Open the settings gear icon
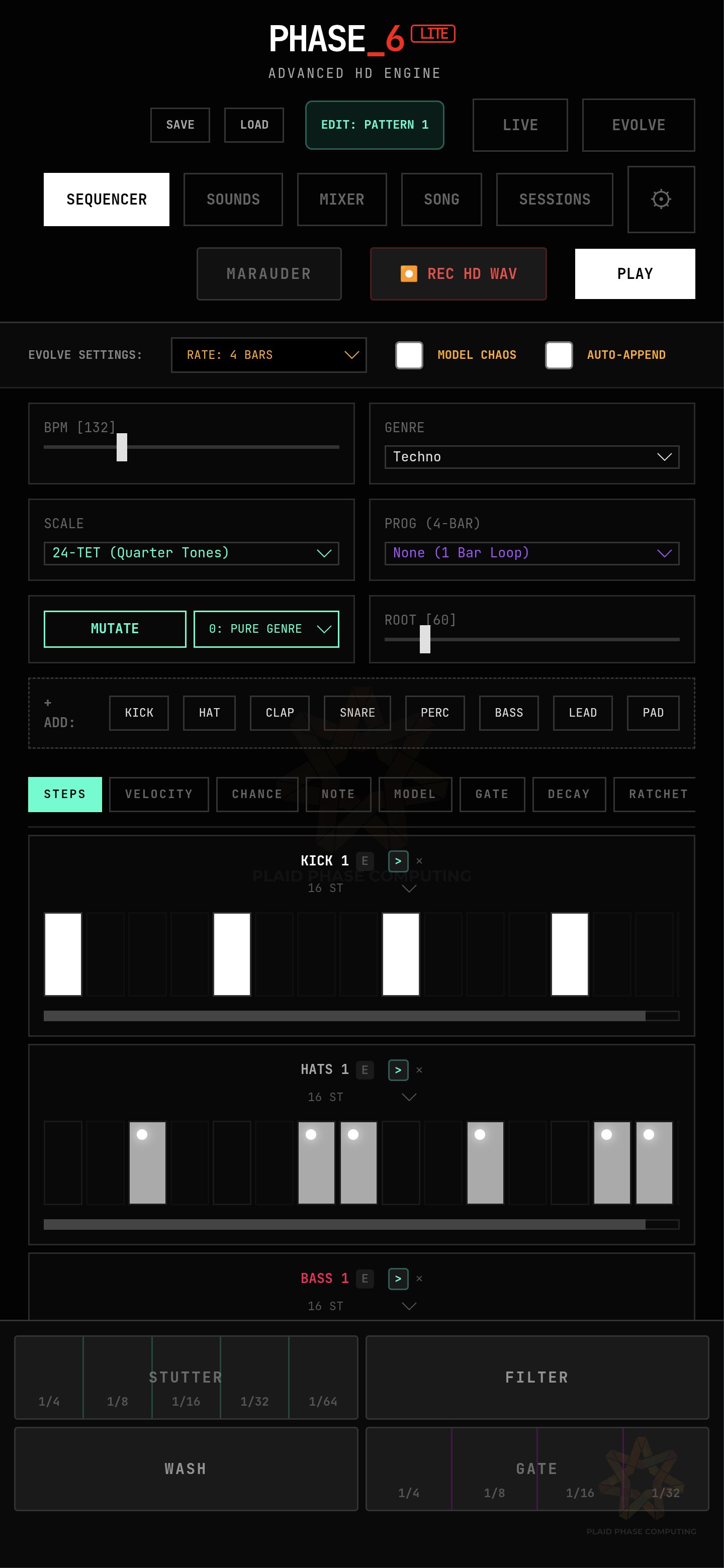Viewport: 724px width, 1568px height. (x=661, y=199)
